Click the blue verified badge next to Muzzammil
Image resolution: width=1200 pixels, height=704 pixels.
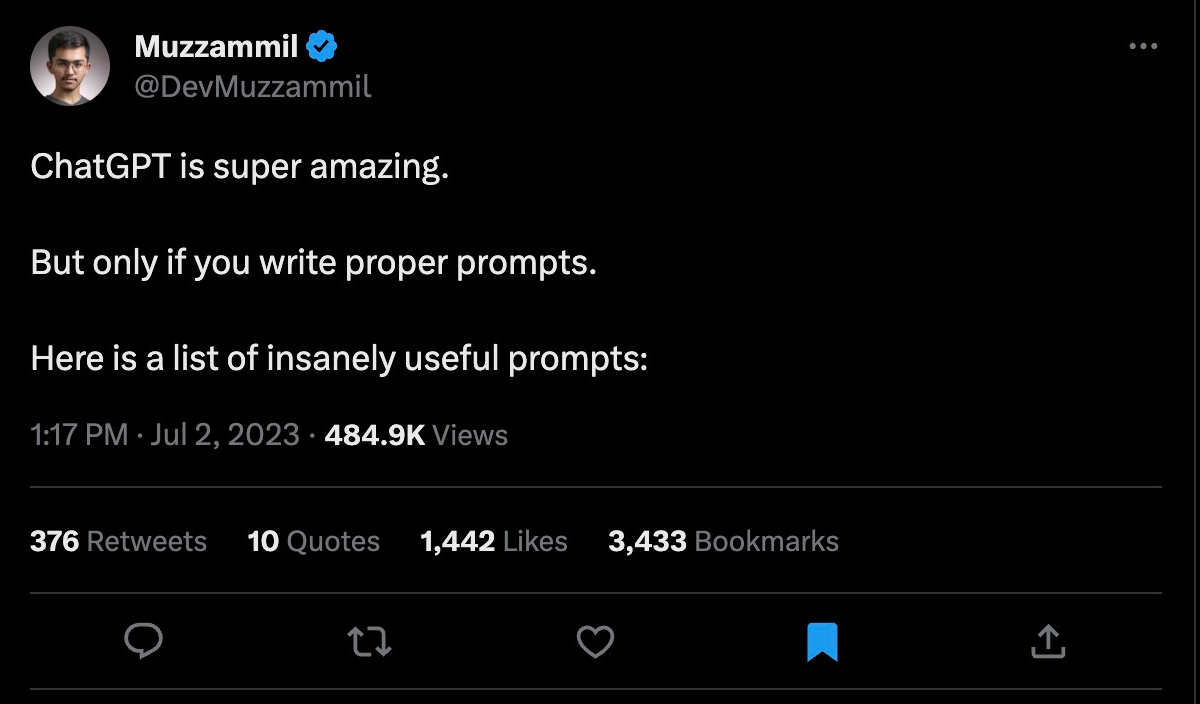320,43
